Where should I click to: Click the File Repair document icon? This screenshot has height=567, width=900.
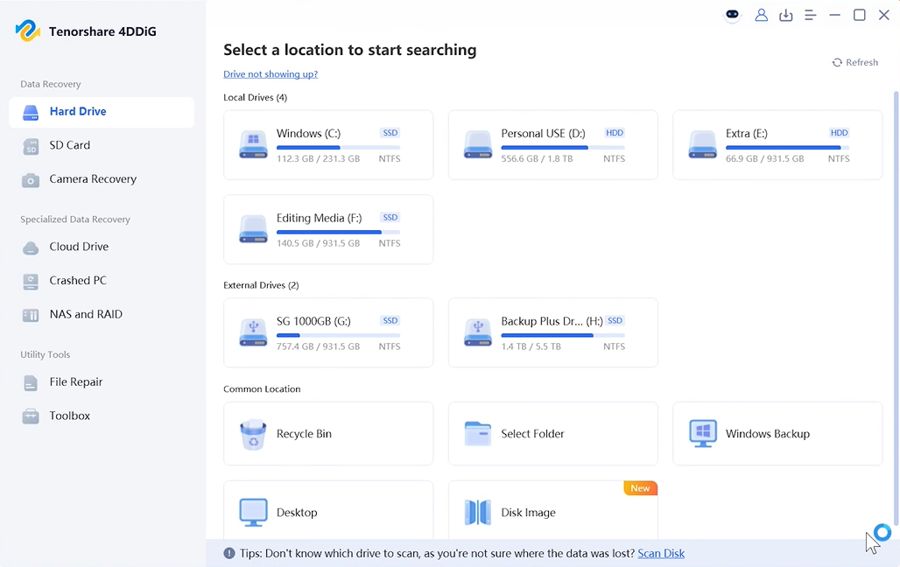tap(30, 383)
